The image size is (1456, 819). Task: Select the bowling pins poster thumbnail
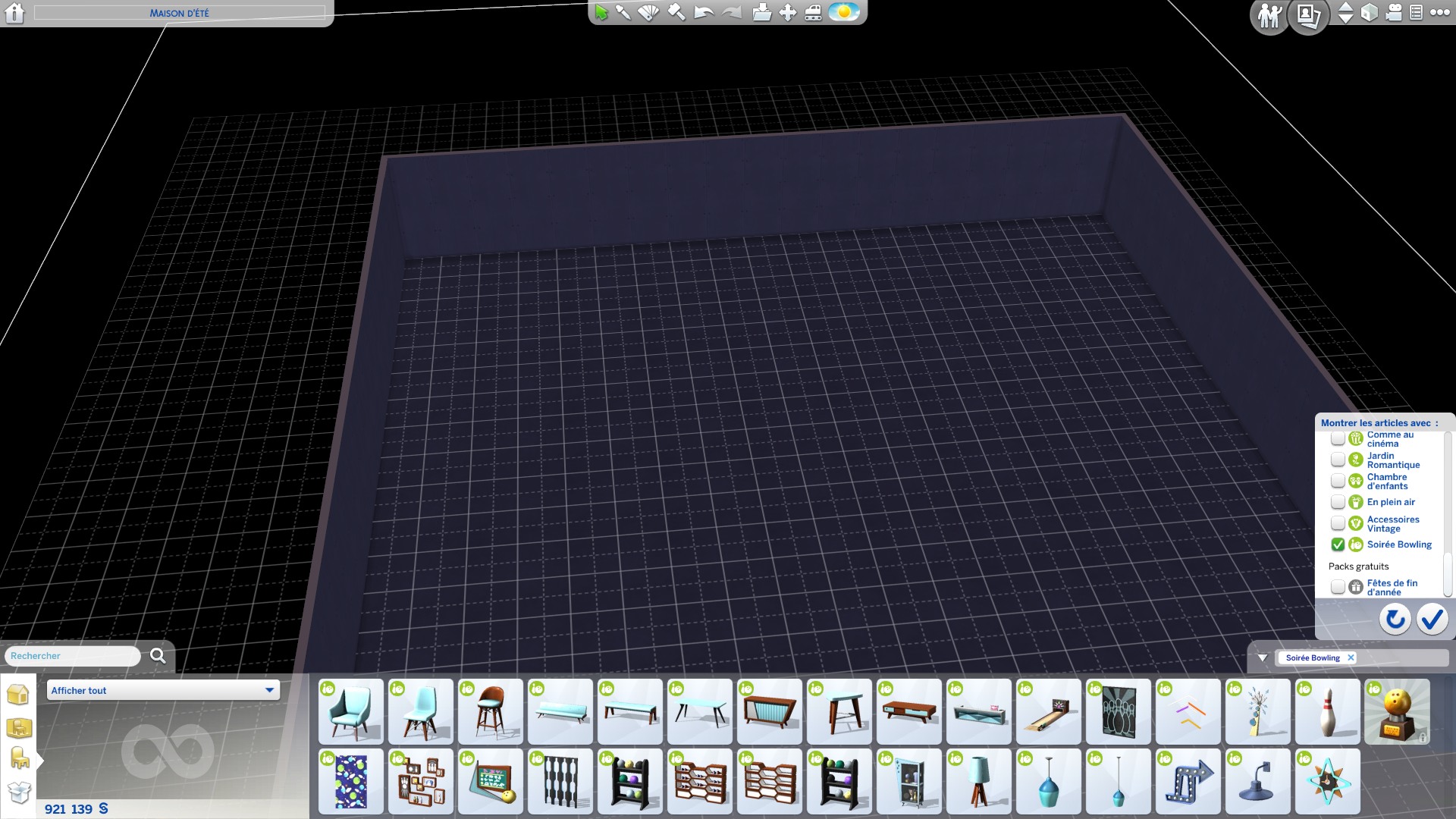click(1118, 711)
